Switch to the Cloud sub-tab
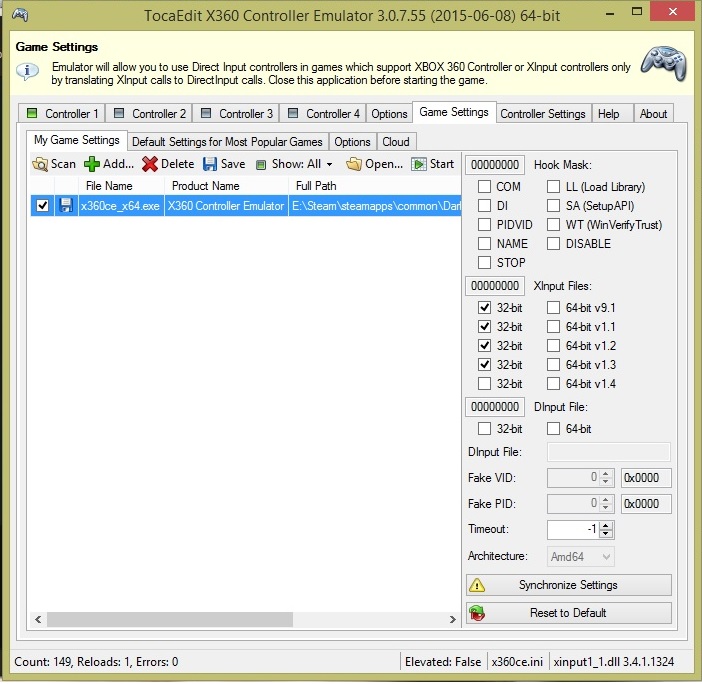702x684 pixels. pos(396,142)
